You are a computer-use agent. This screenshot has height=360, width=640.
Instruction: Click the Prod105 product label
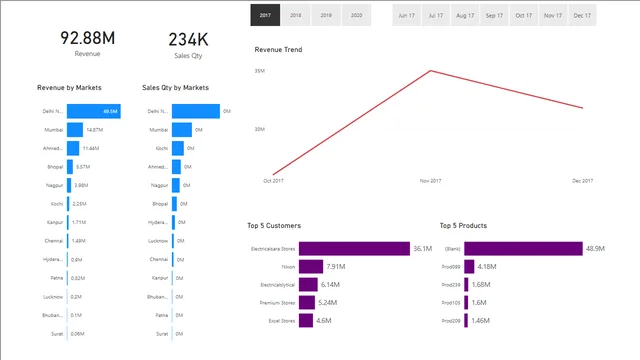[451, 303]
